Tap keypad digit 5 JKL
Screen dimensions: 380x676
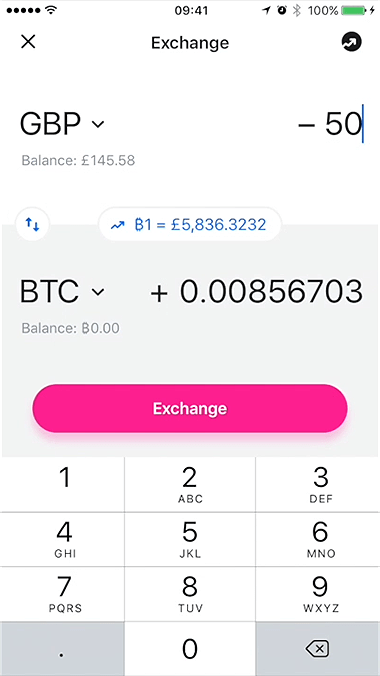click(x=190, y=539)
